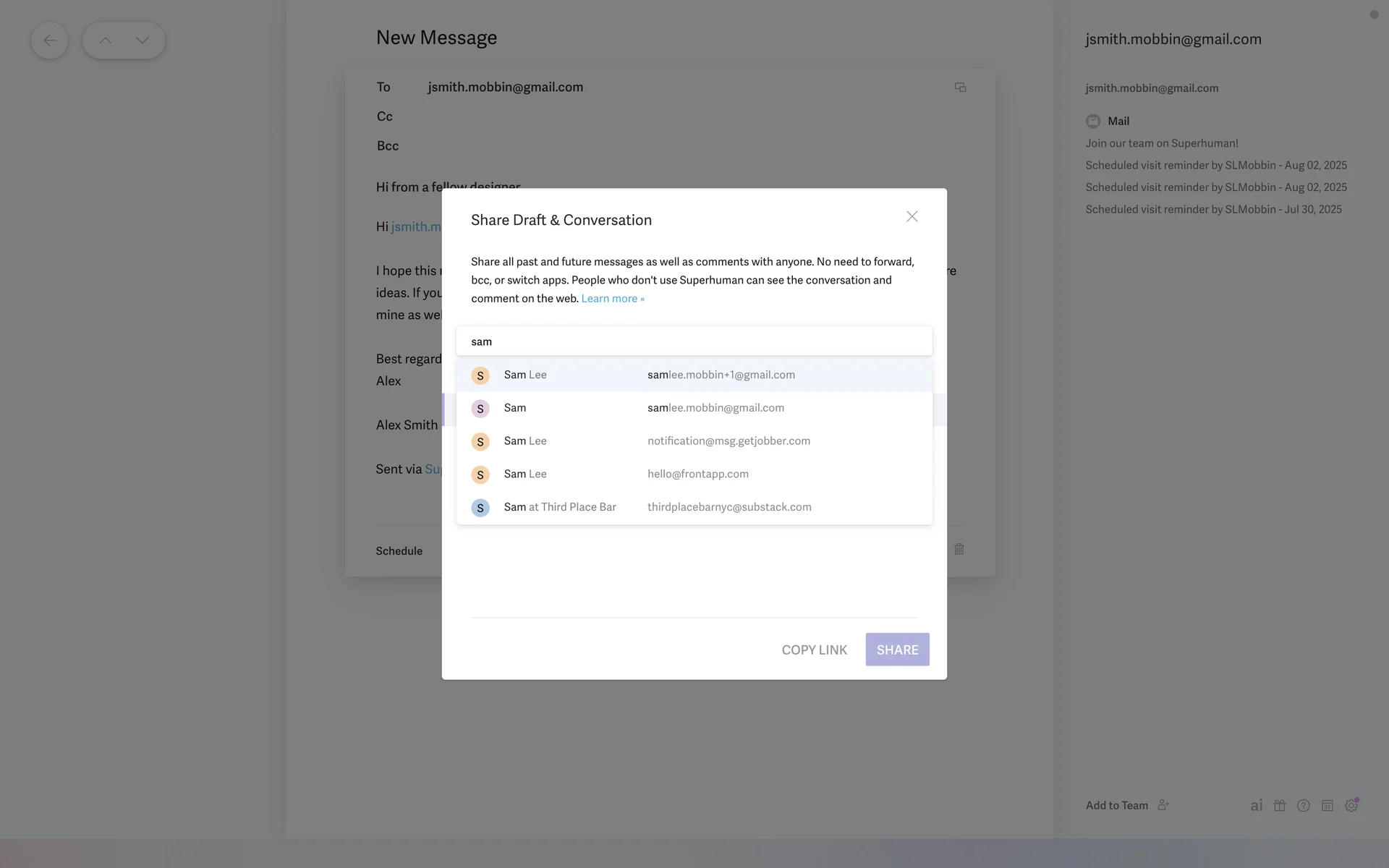Click the recipient search field containing sam

(x=693, y=341)
